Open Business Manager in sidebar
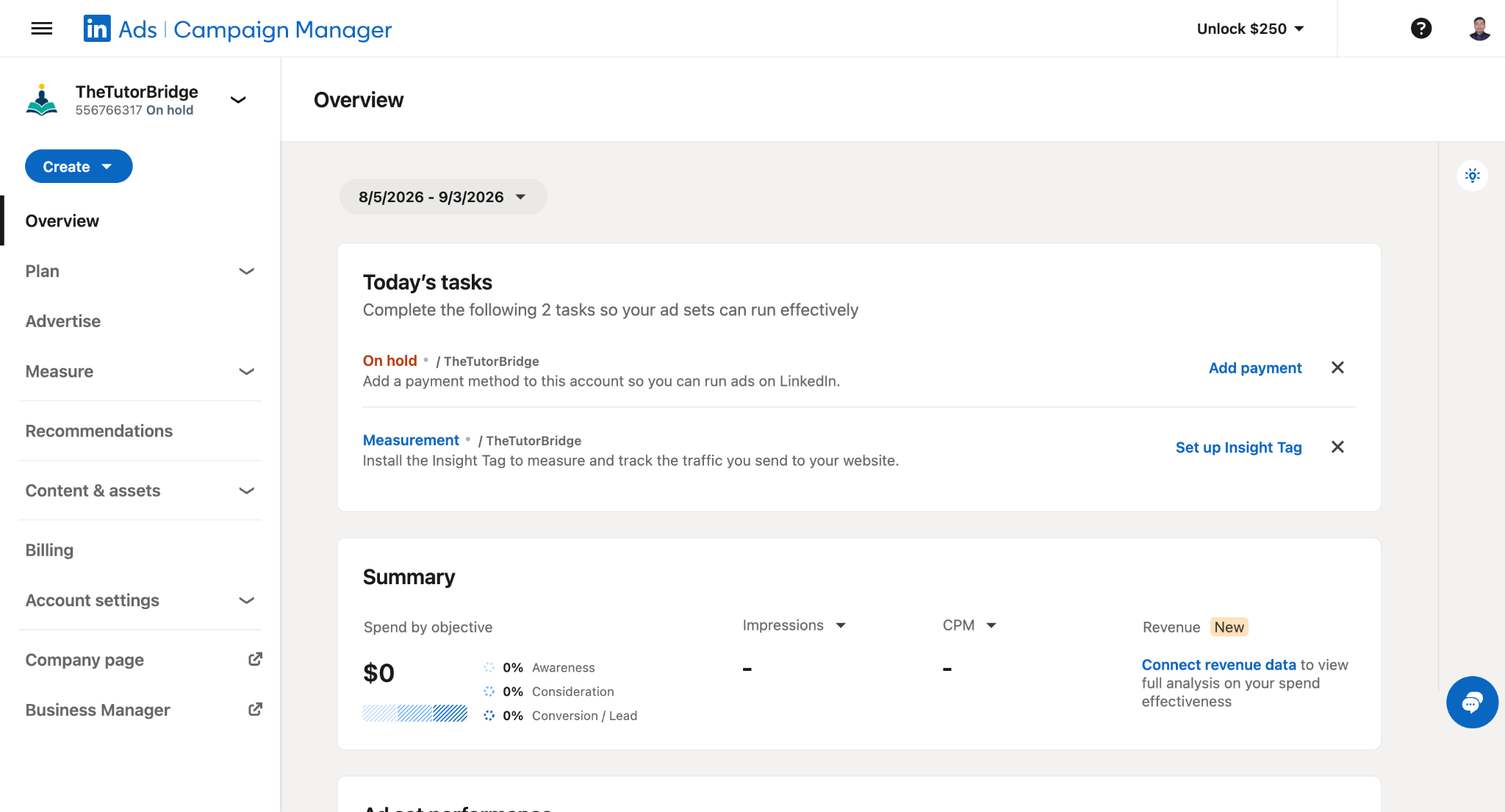Screen dimensions: 1505x812 98,710
